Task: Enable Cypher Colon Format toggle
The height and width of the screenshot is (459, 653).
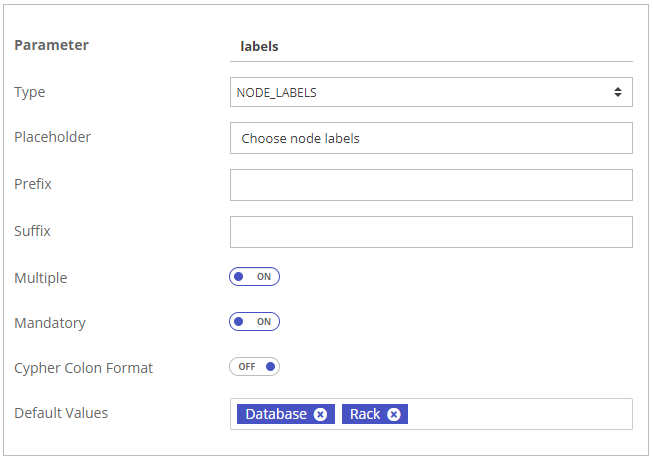Action: pos(254,367)
